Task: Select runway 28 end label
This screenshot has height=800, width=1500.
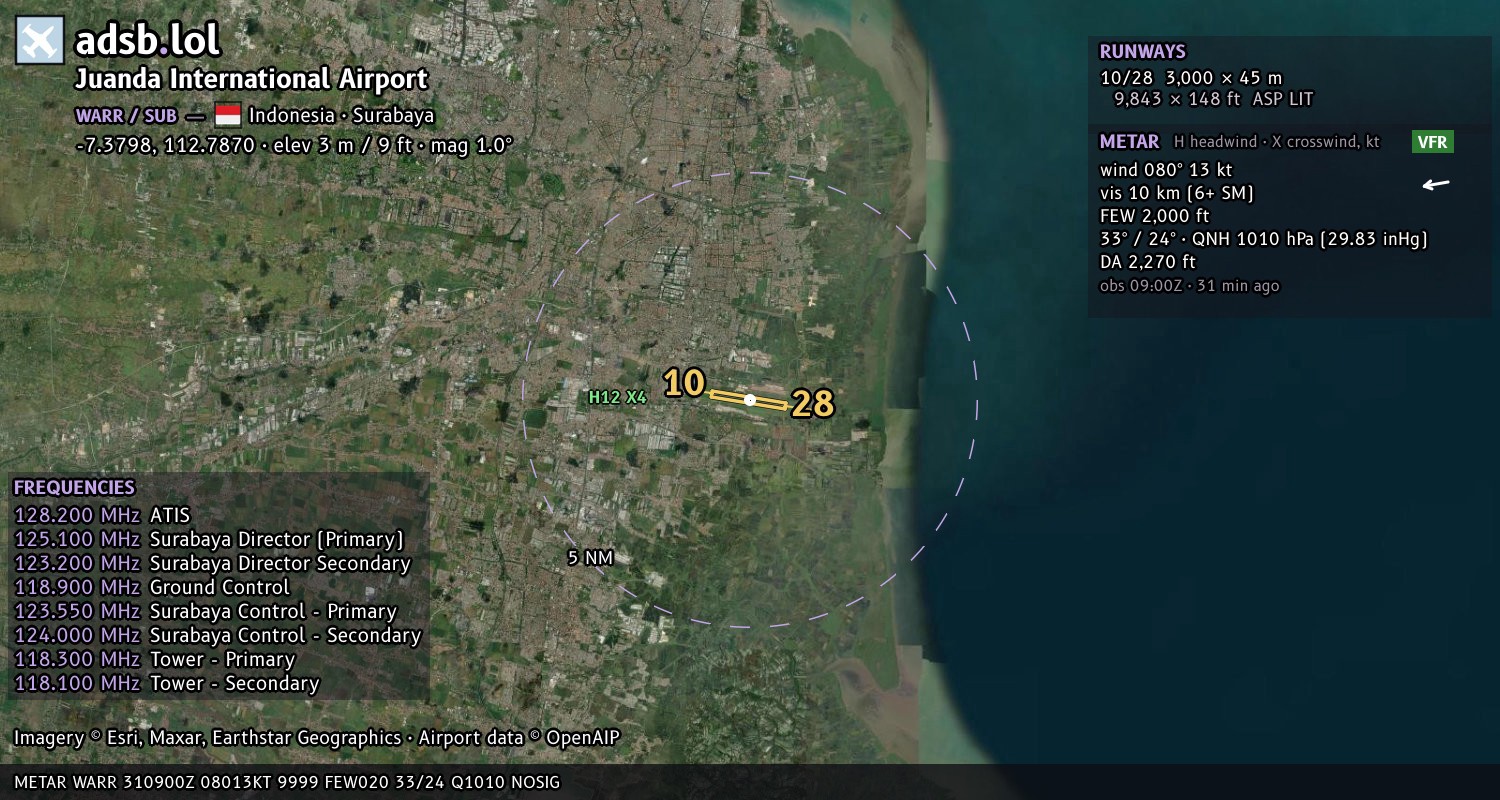Action: (812, 404)
